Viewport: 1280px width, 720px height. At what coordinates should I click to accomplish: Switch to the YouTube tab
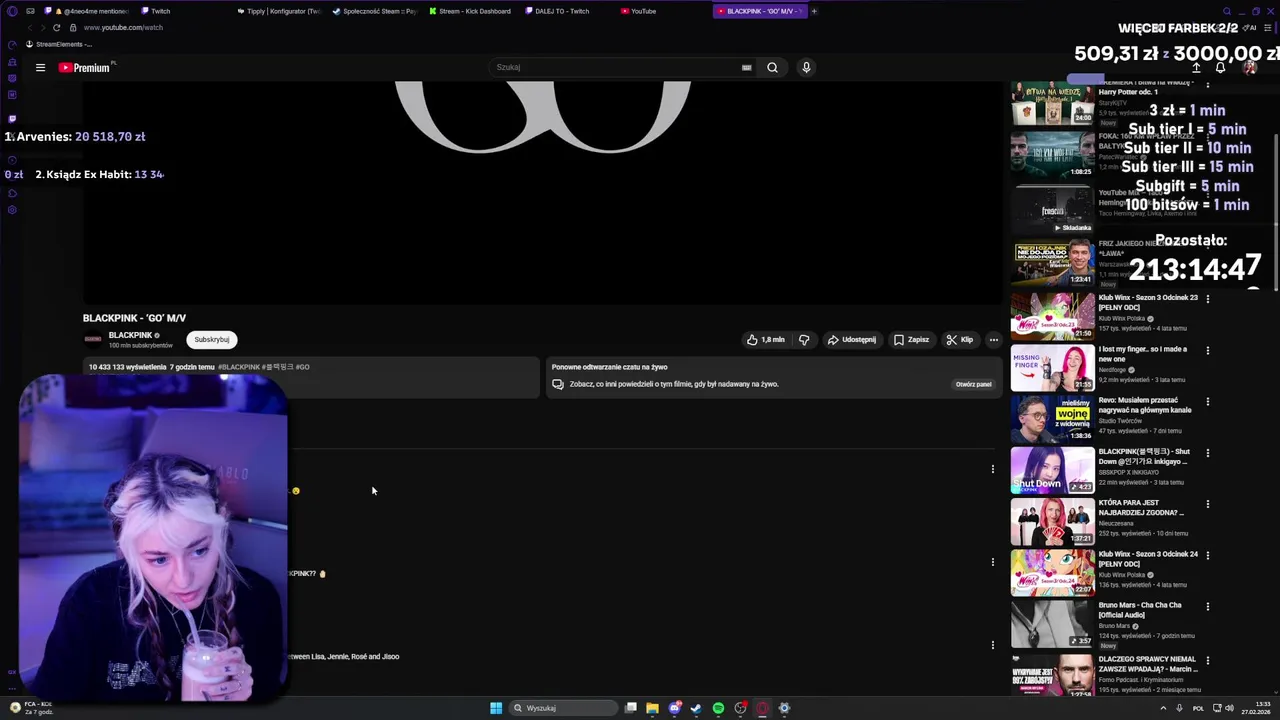tap(662, 11)
